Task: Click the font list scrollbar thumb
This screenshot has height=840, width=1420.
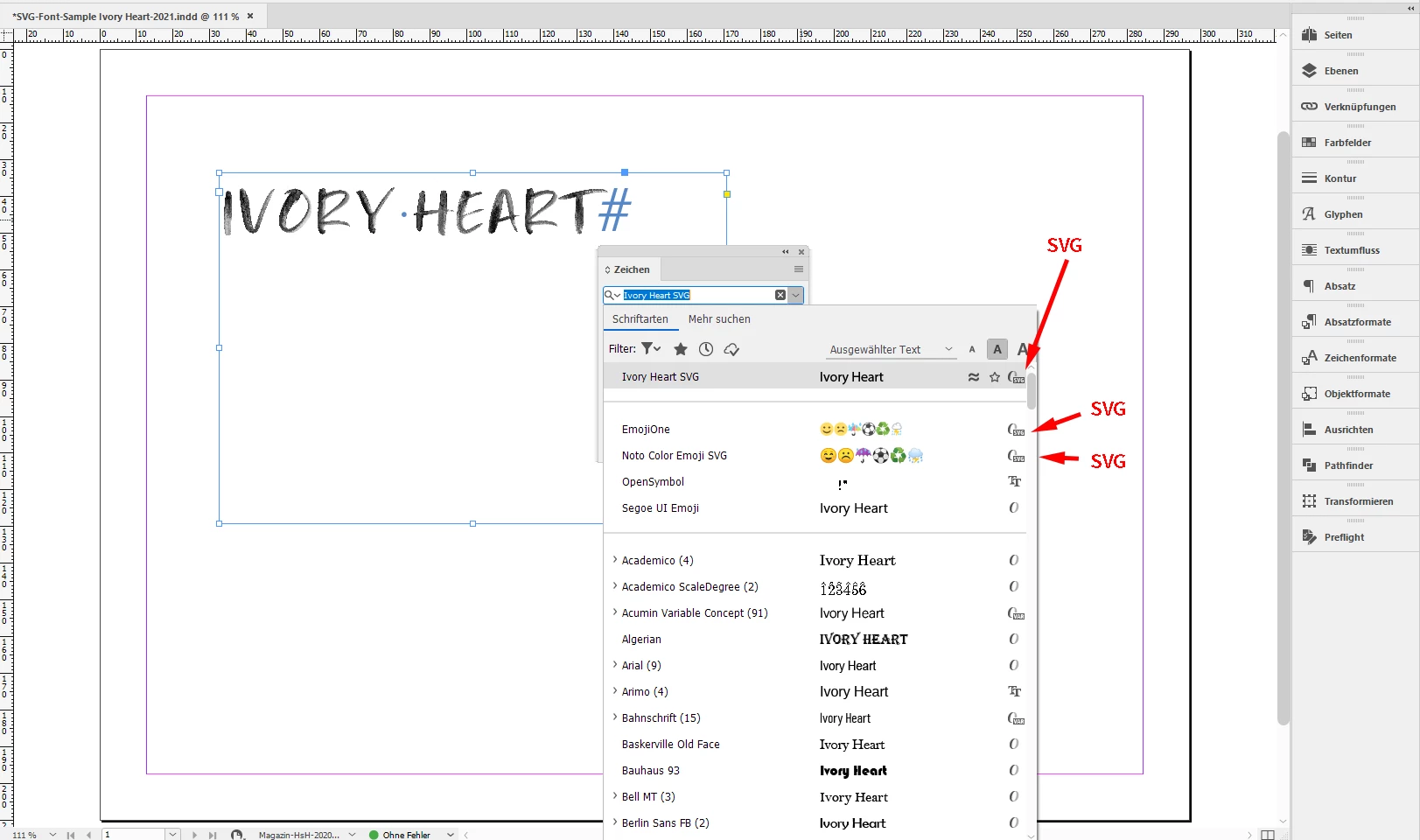Action: (x=1032, y=391)
